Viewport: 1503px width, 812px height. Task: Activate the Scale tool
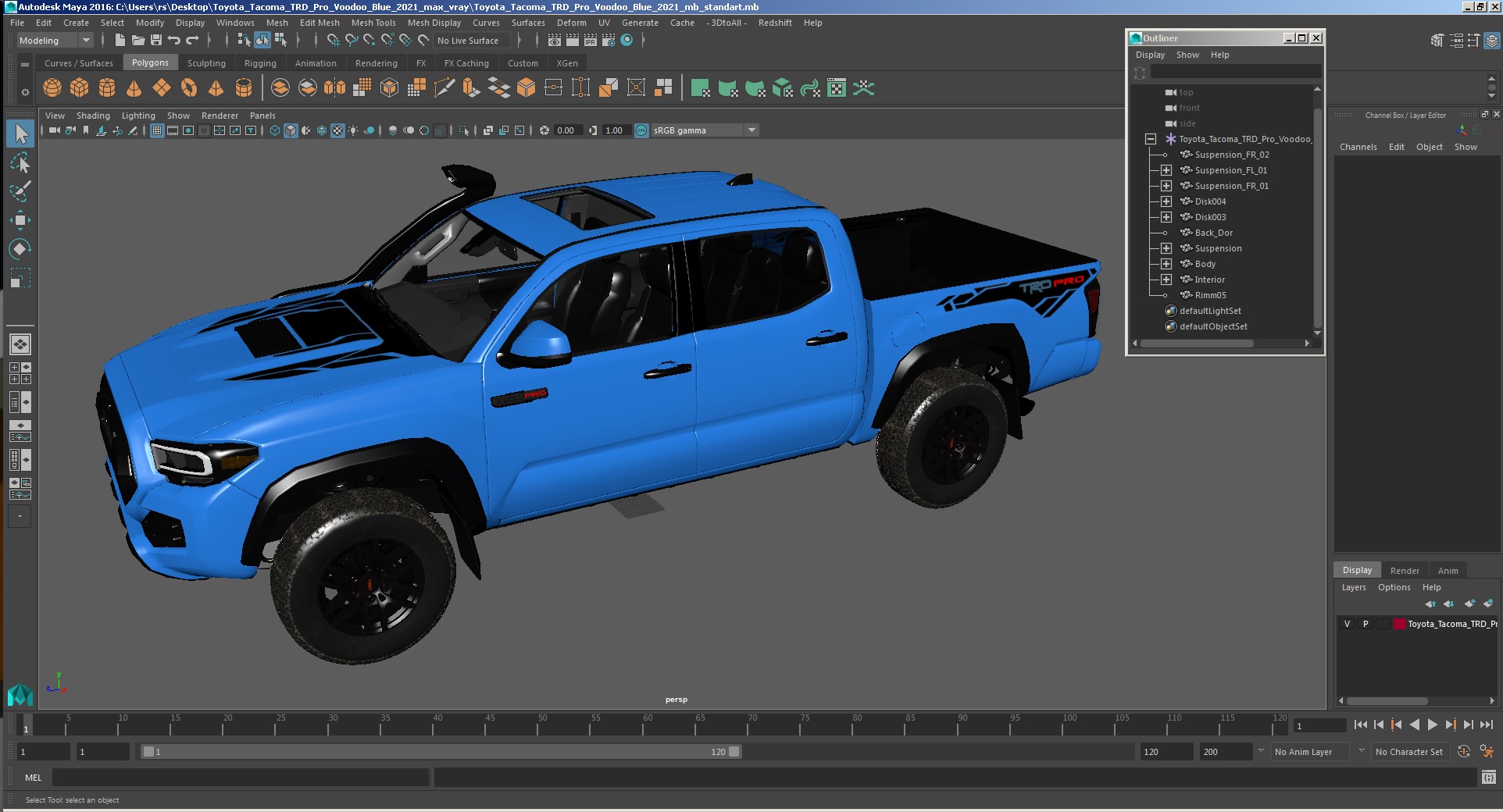click(20, 278)
